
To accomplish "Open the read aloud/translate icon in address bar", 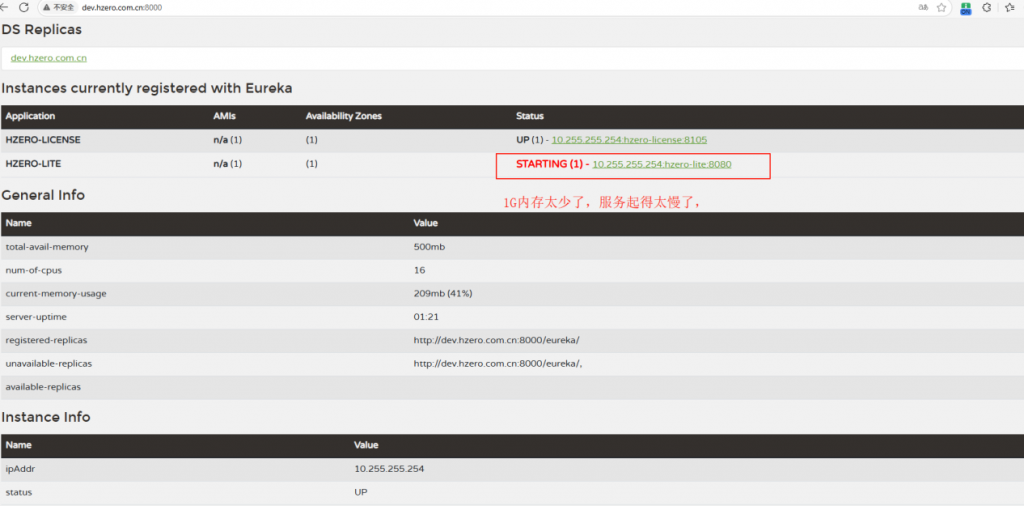I will point(923,7).
